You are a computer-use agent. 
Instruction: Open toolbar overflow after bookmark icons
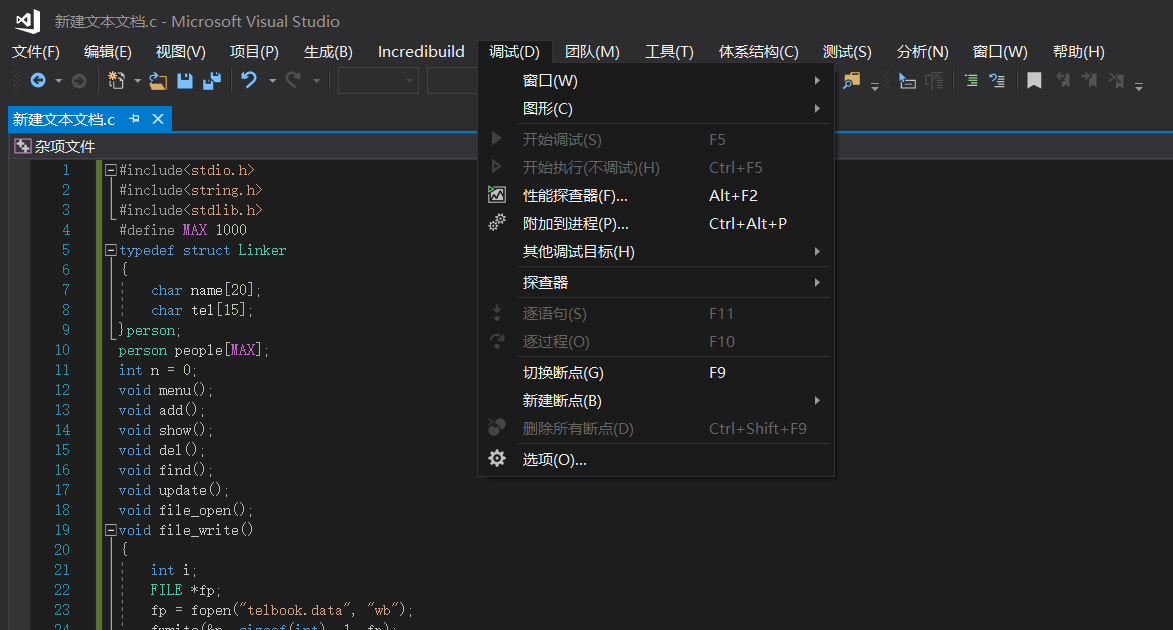[1139, 86]
